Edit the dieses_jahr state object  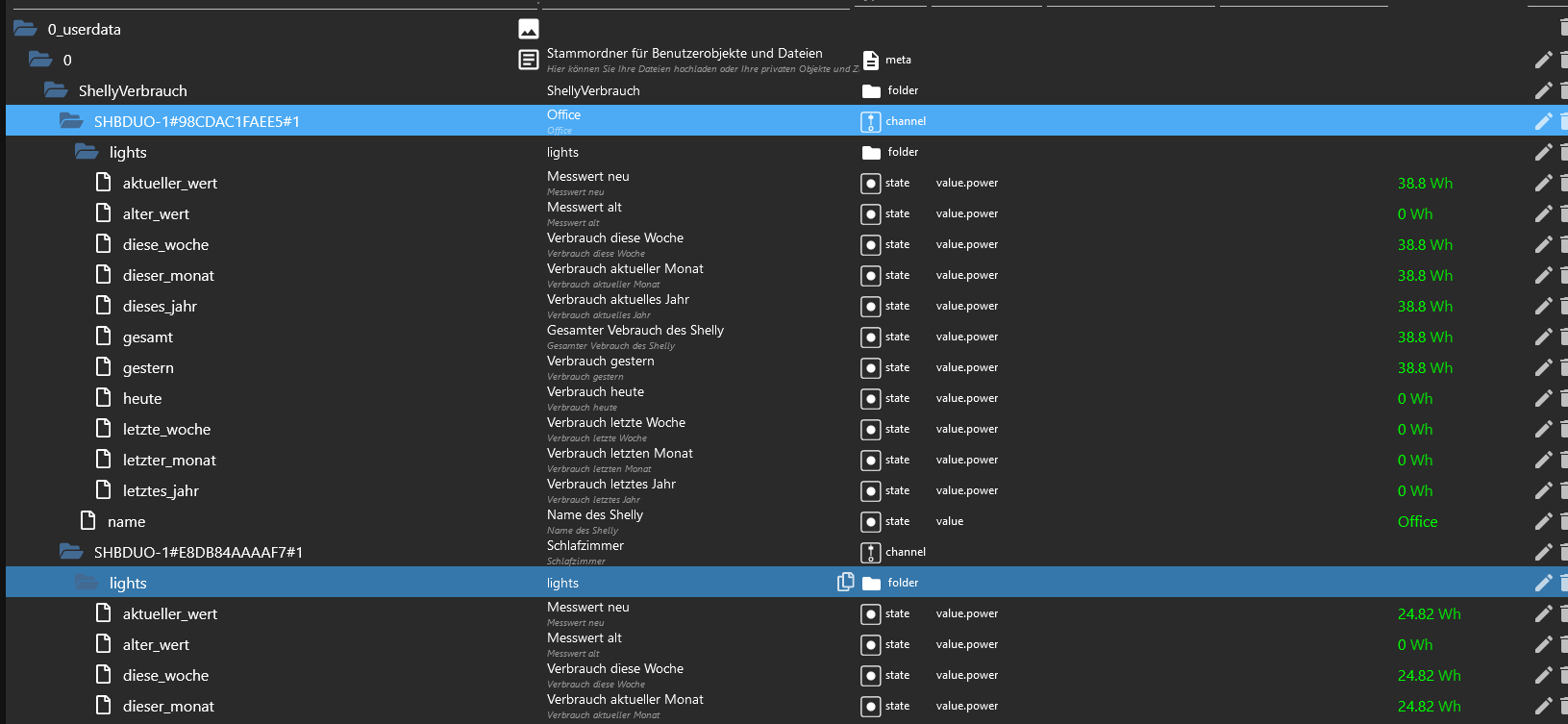point(1543,306)
